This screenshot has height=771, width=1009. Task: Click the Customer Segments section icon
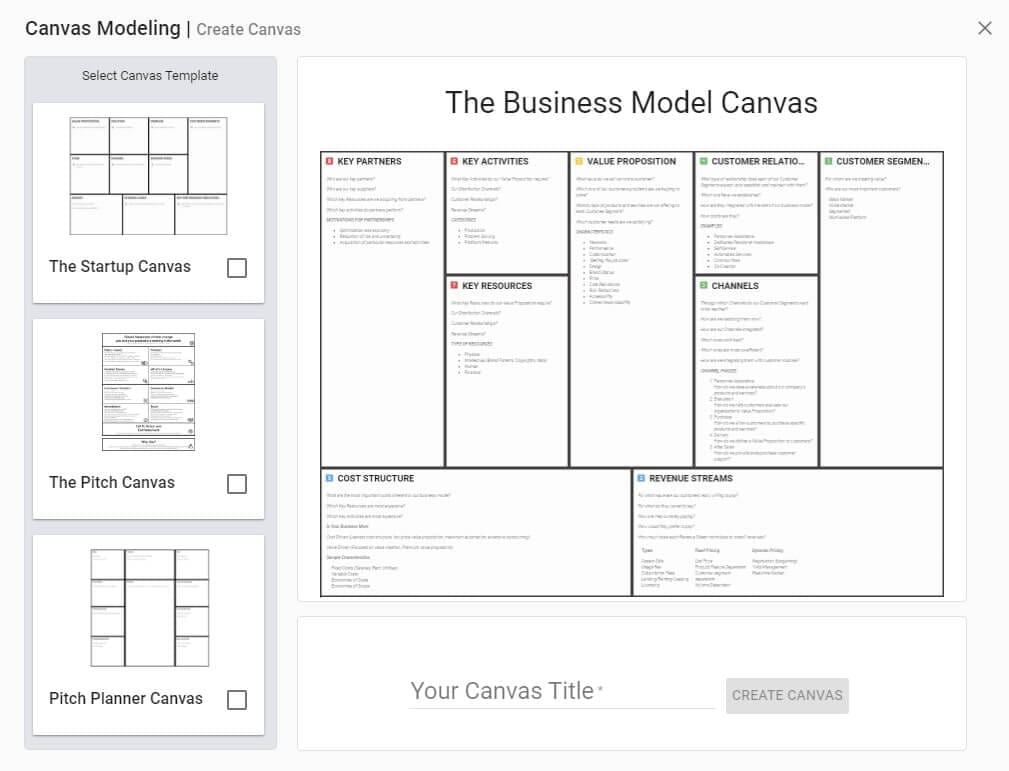[x=828, y=161]
